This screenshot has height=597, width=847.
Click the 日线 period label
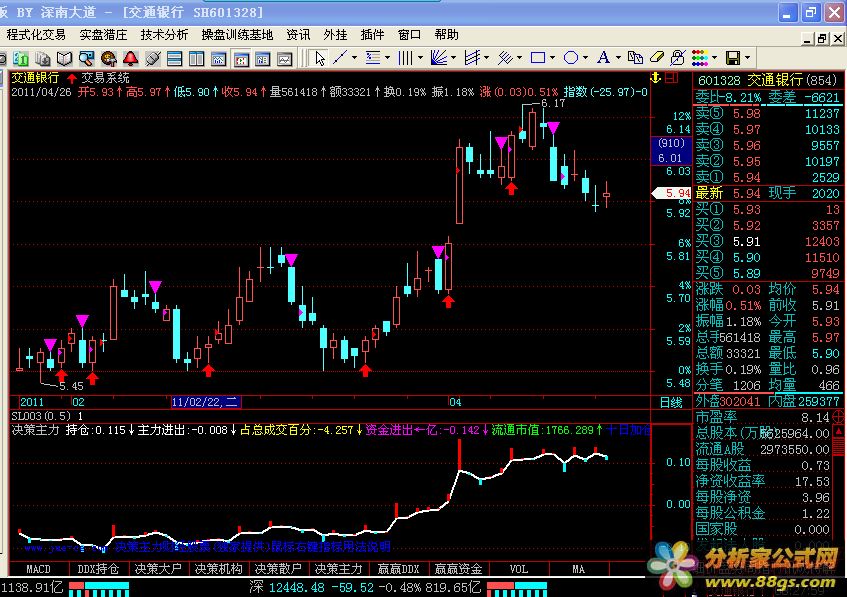pos(671,403)
